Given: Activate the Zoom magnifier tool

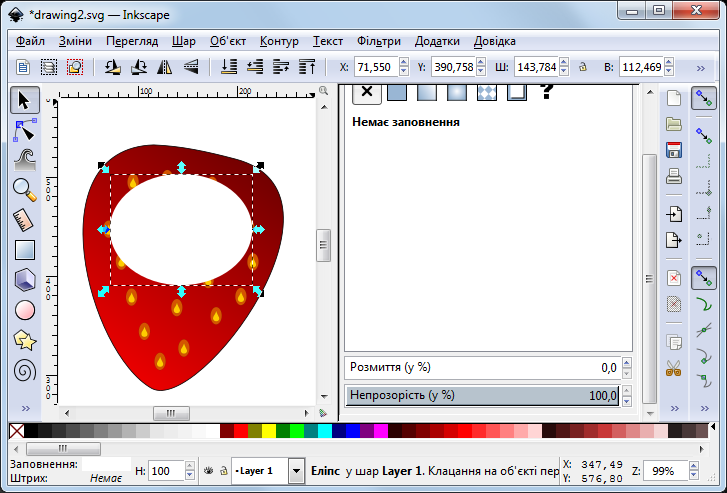Looking at the screenshot, I should point(25,188).
